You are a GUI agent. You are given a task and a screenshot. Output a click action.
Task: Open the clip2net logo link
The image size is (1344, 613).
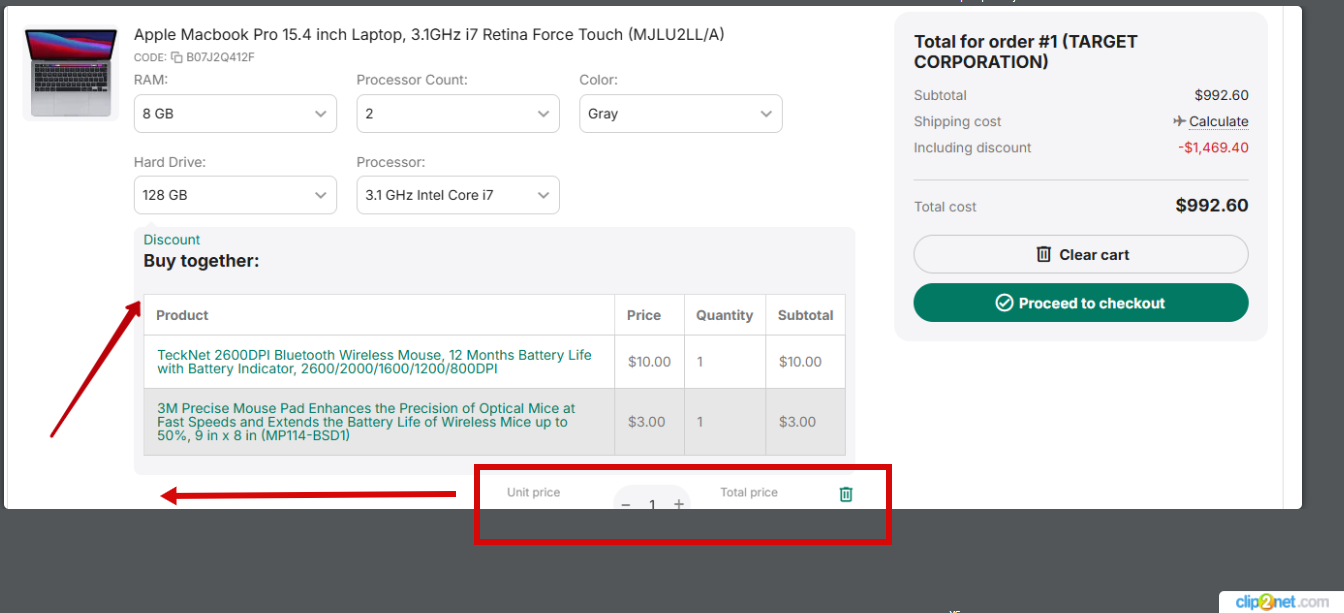coord(1282,601)
